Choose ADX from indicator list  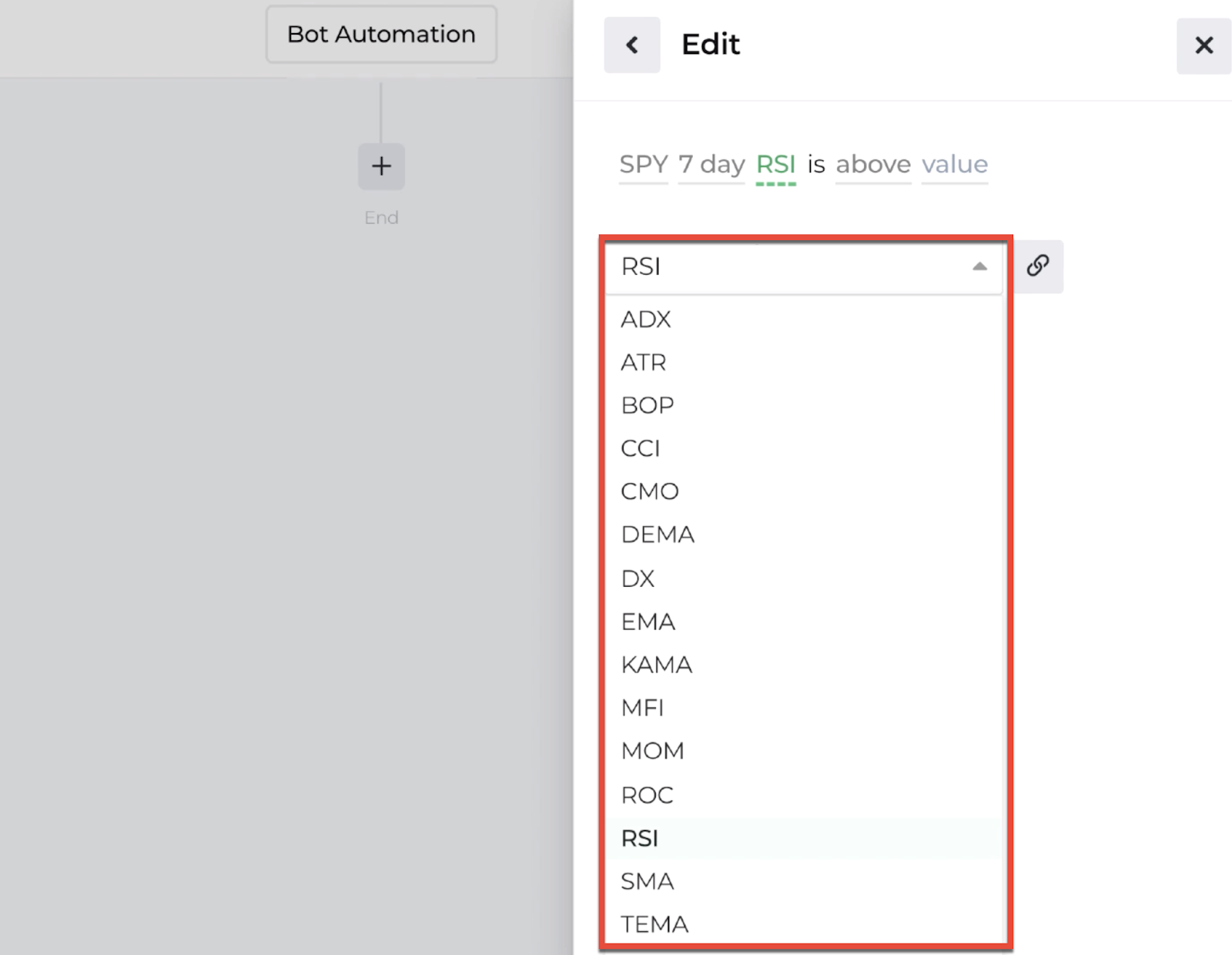tap(805, 319)
